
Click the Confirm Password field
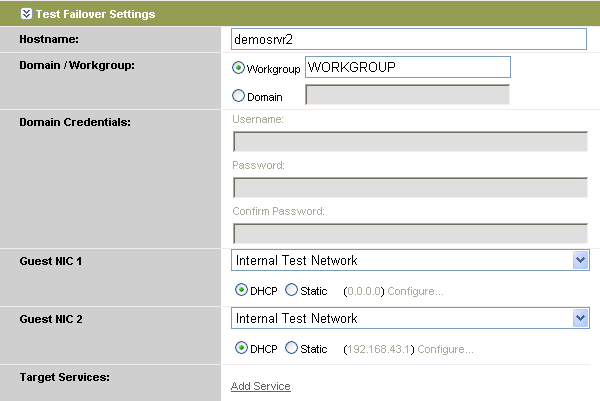(x=408, y=233)
